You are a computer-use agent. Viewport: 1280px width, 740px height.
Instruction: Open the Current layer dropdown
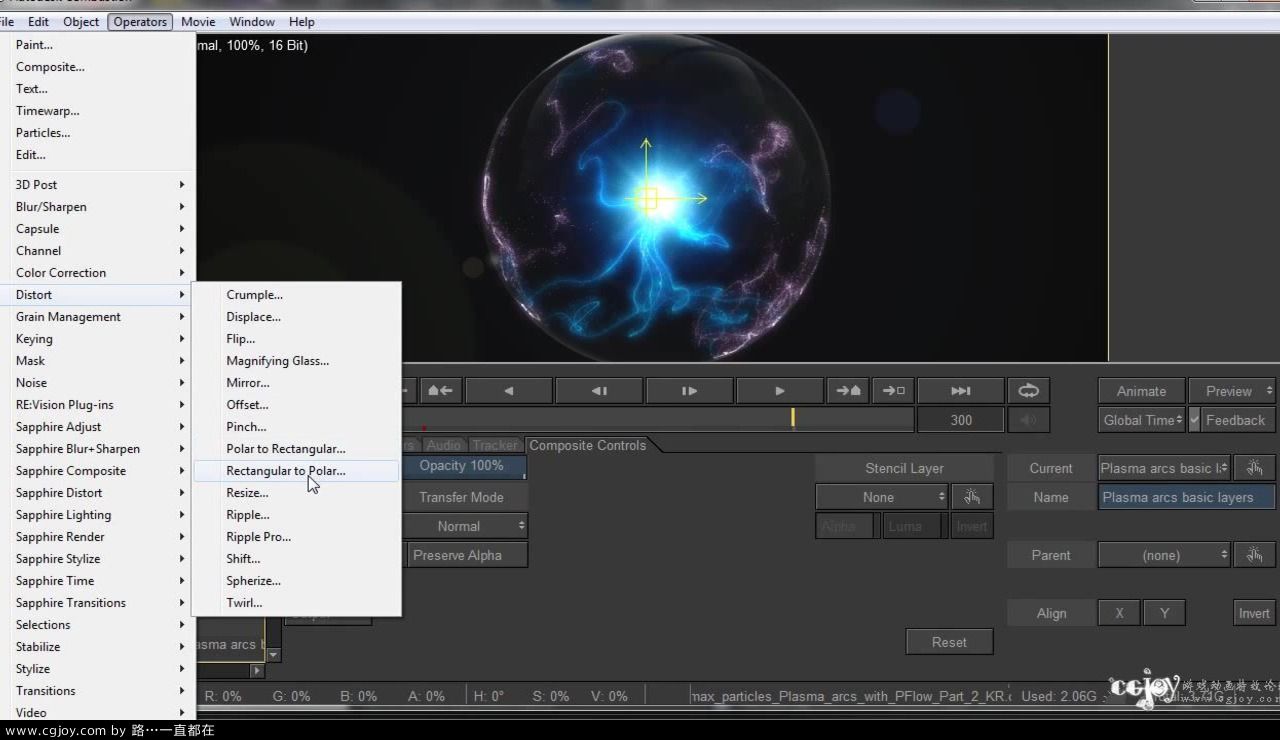pos(1164,468)
